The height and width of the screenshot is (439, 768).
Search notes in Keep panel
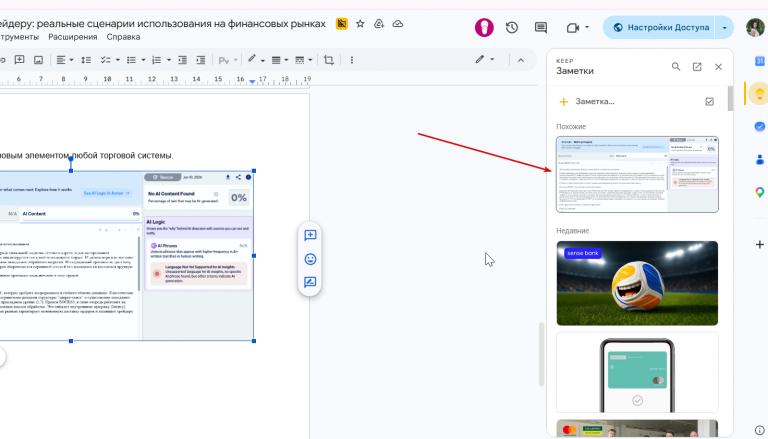676,67
